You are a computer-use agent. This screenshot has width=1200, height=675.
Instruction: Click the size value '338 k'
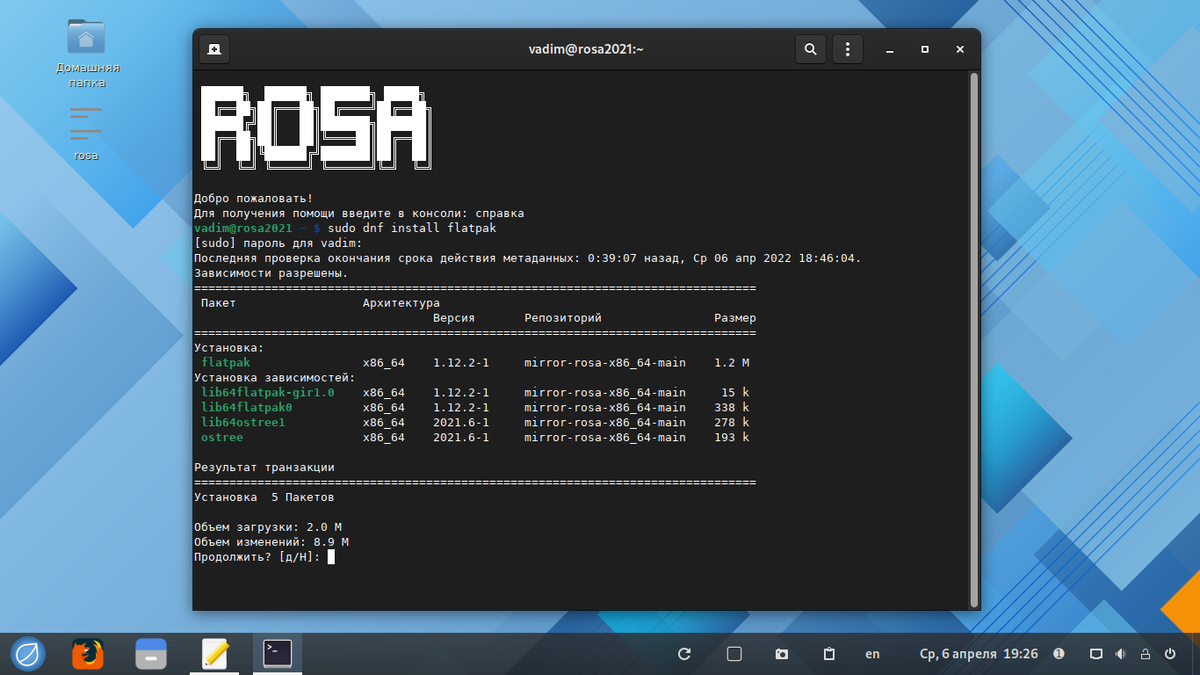pyautogui.click(x=732, y=407)
